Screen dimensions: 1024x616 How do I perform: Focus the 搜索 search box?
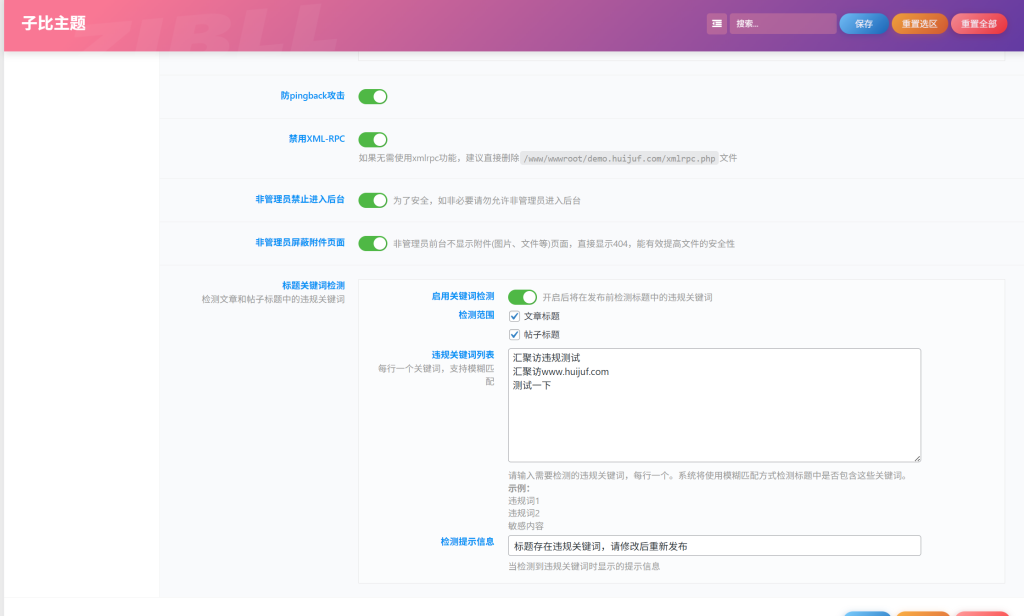pyautogui.click(x=782, y=24)
